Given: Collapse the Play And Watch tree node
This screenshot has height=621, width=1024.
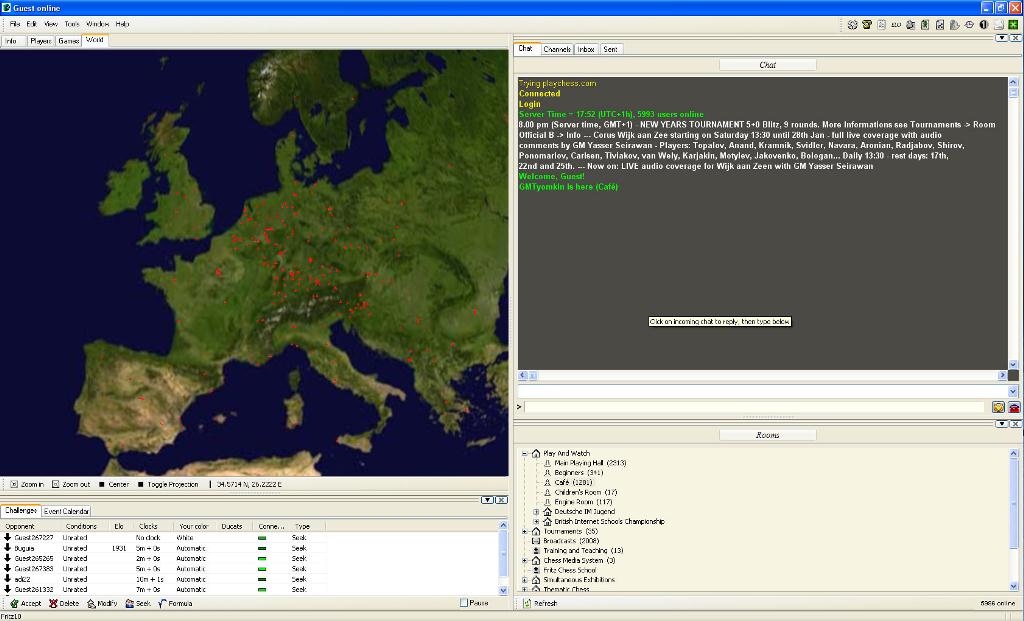Looking at the screenshot, I should tap(525, 454).
